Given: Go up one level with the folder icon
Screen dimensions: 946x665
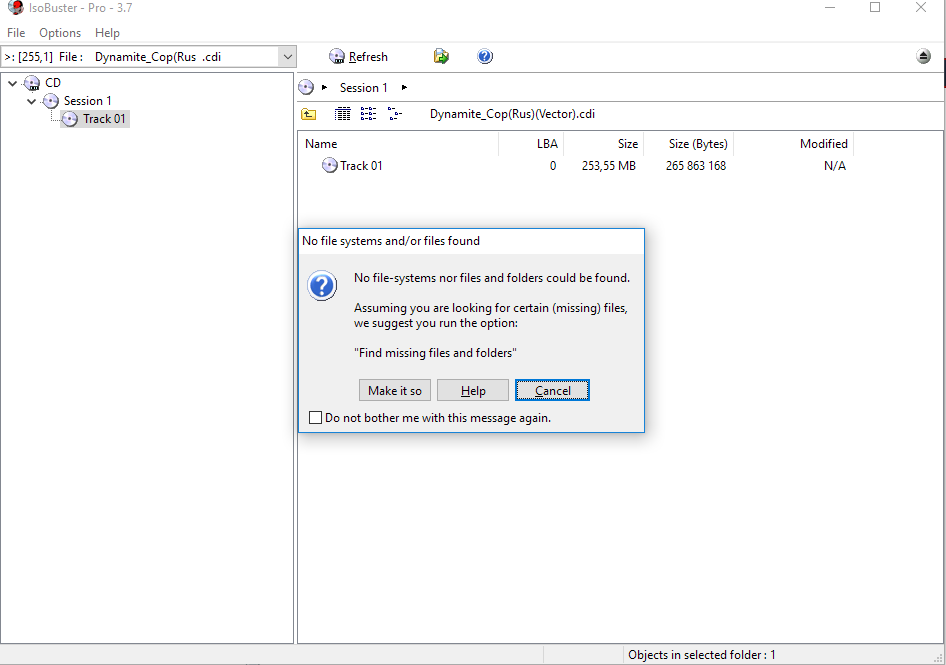Looking at the screenshot, I should point(309,114).
